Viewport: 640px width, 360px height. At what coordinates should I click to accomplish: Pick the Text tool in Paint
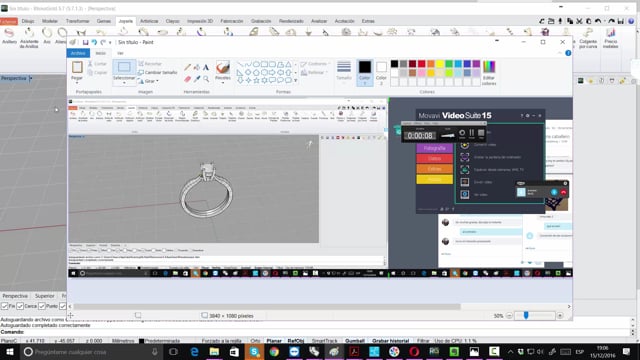206,67
